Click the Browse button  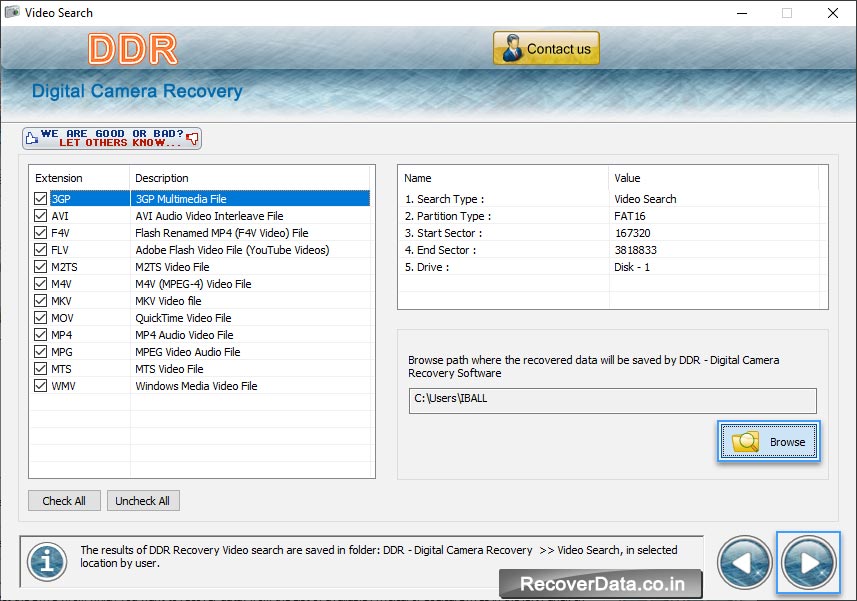coord(768,441)
